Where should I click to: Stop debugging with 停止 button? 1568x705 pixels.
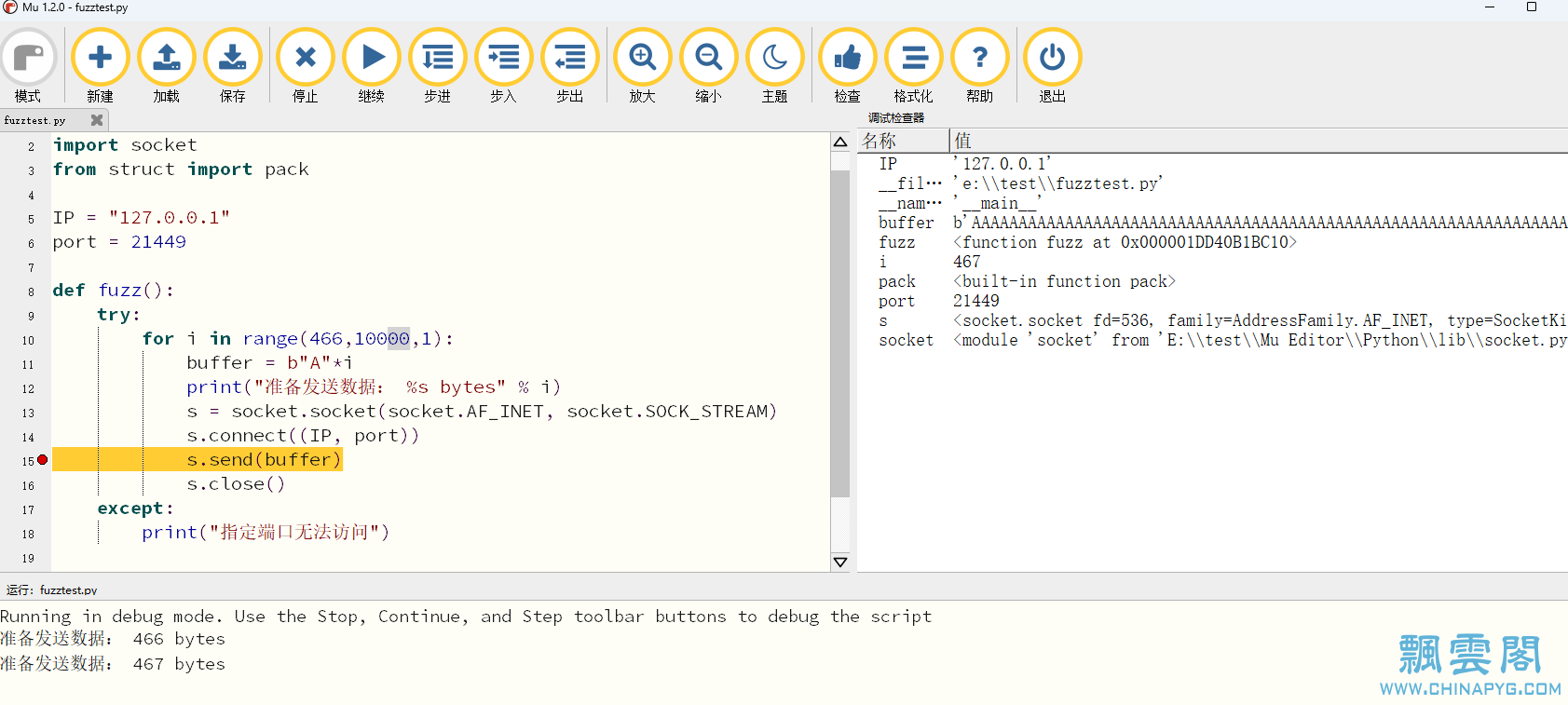305,65
